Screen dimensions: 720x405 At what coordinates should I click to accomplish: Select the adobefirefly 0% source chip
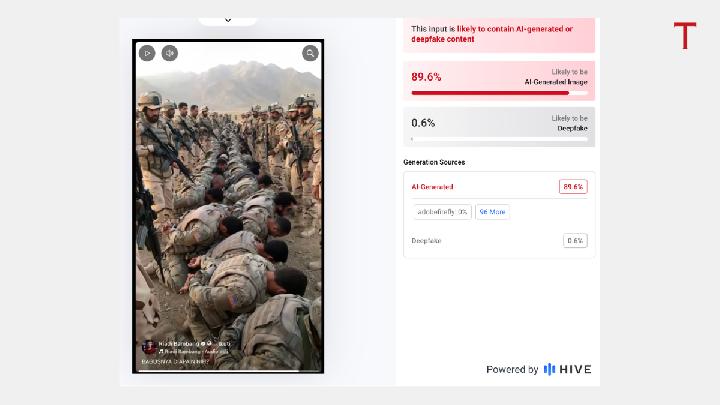pyautogui.click(x=442, y=212)
